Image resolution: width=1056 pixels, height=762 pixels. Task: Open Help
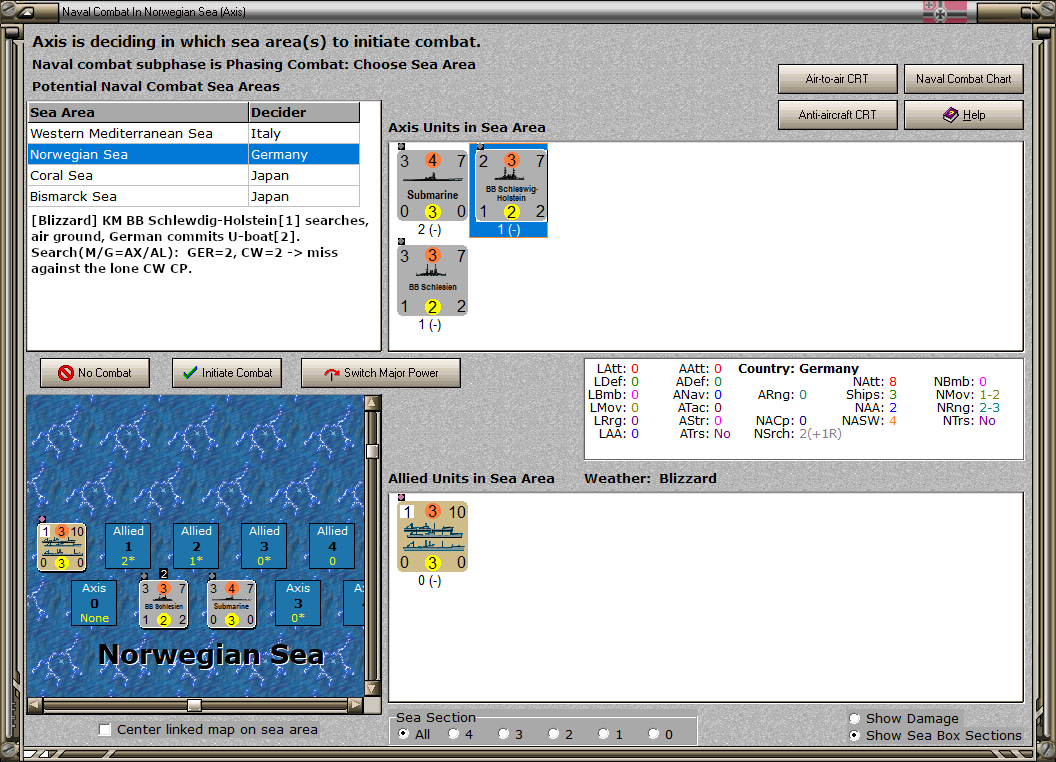coord(964,115)
